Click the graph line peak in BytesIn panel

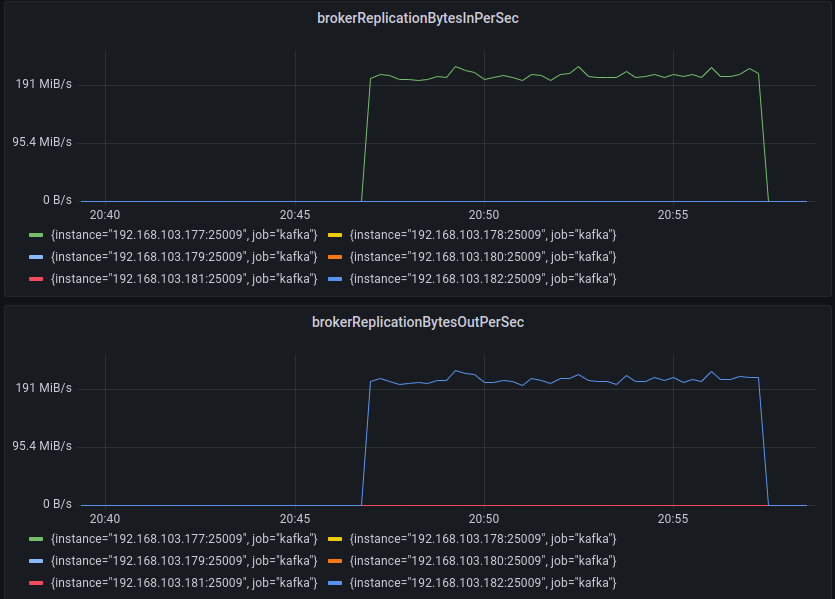coord(457,68)
